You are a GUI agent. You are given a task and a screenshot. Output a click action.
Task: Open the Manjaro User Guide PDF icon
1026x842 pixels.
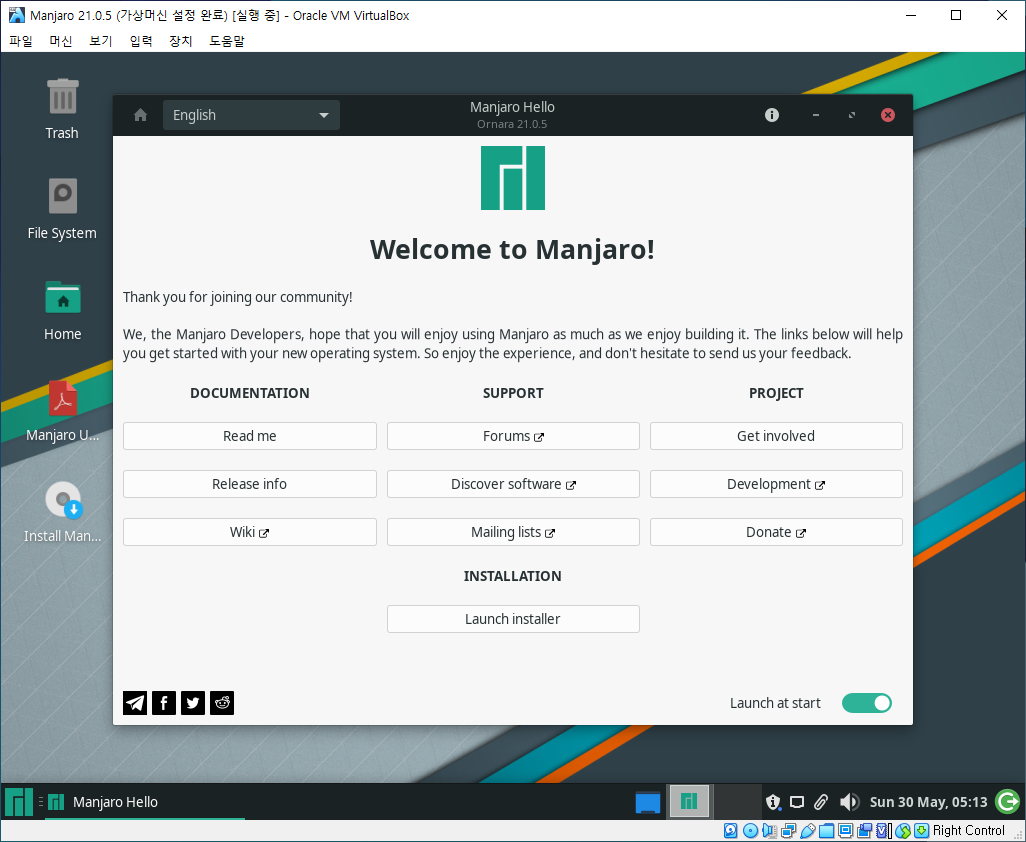62,411
